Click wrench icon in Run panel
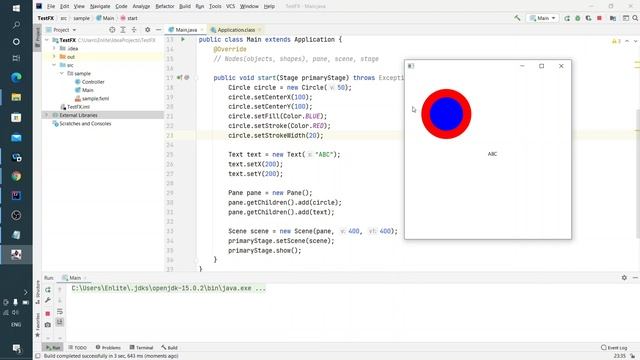This screenshot has width=640, height=360. point(48,300)
